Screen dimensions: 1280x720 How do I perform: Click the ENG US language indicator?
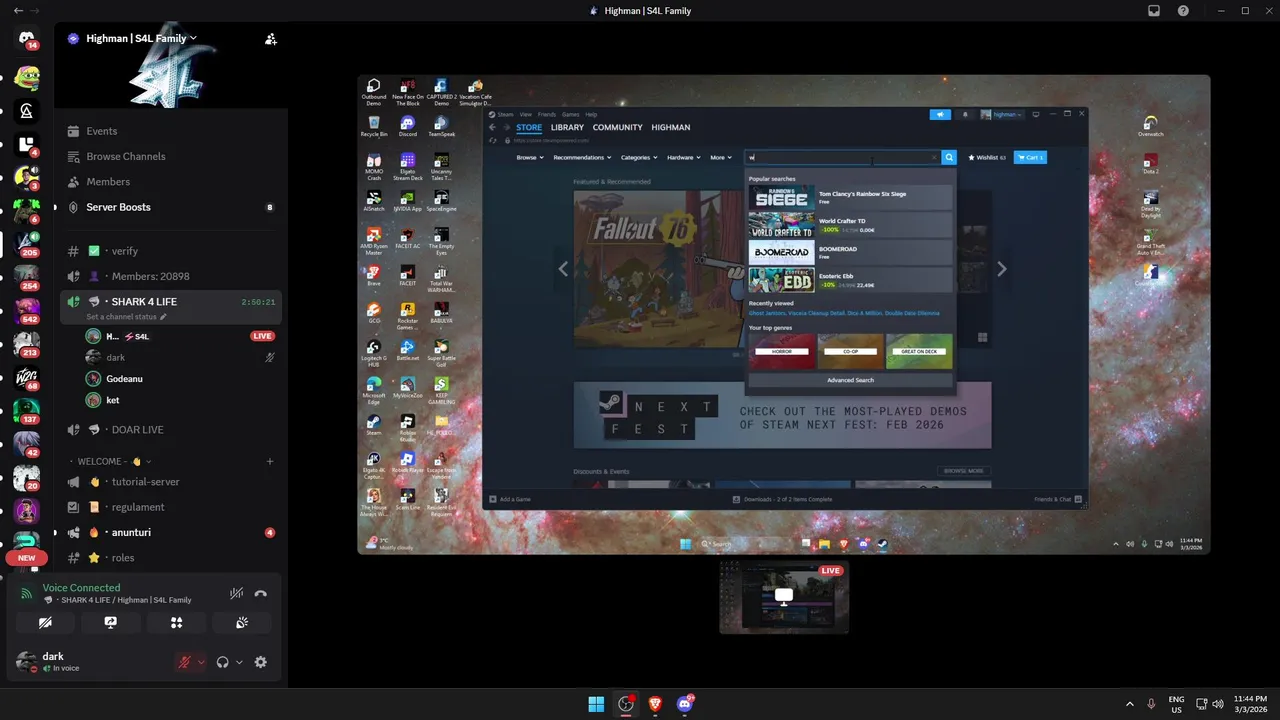(x=1177, y=704)
